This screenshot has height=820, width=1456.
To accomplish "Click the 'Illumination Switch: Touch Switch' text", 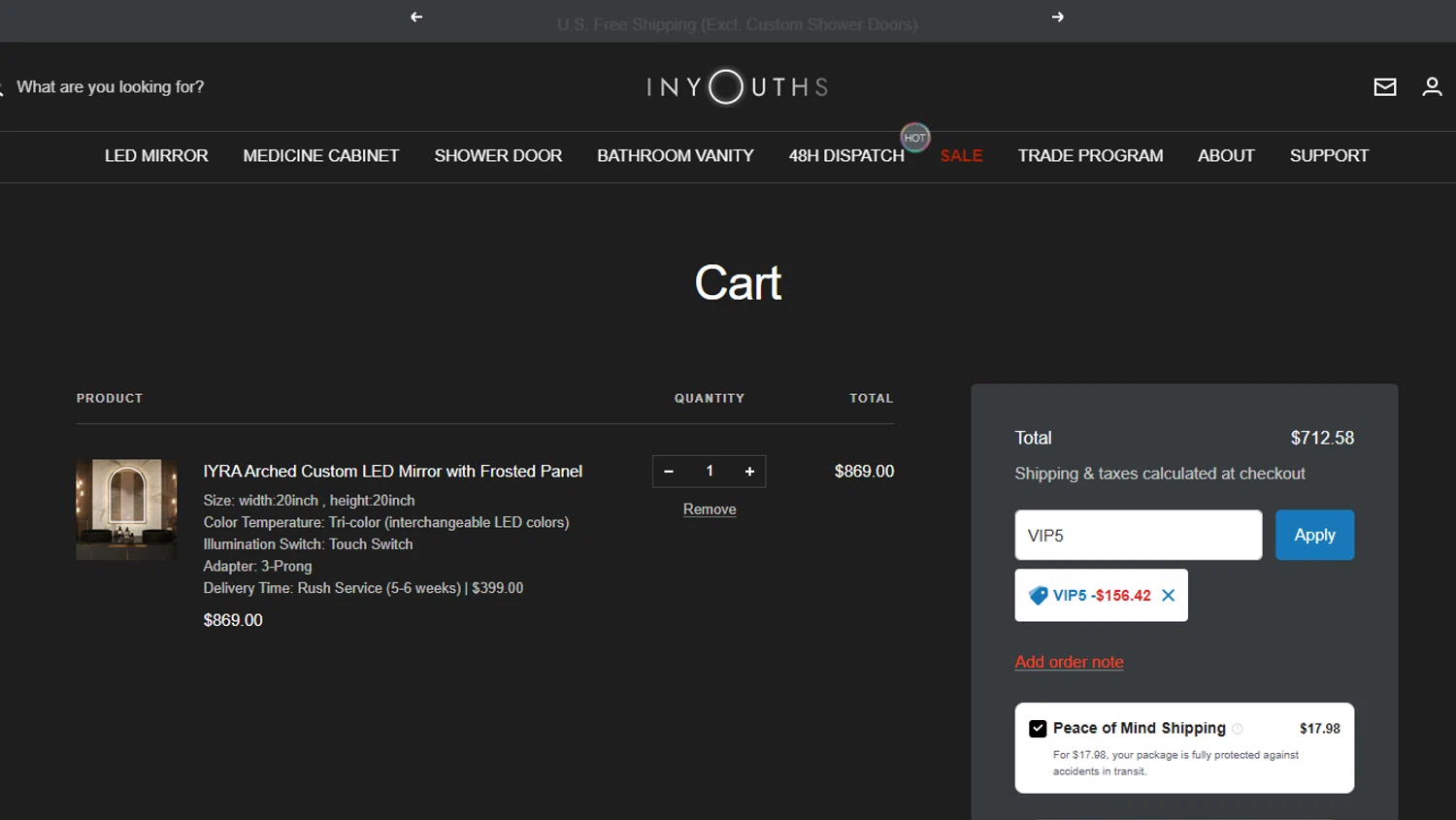I will (308, 544).
